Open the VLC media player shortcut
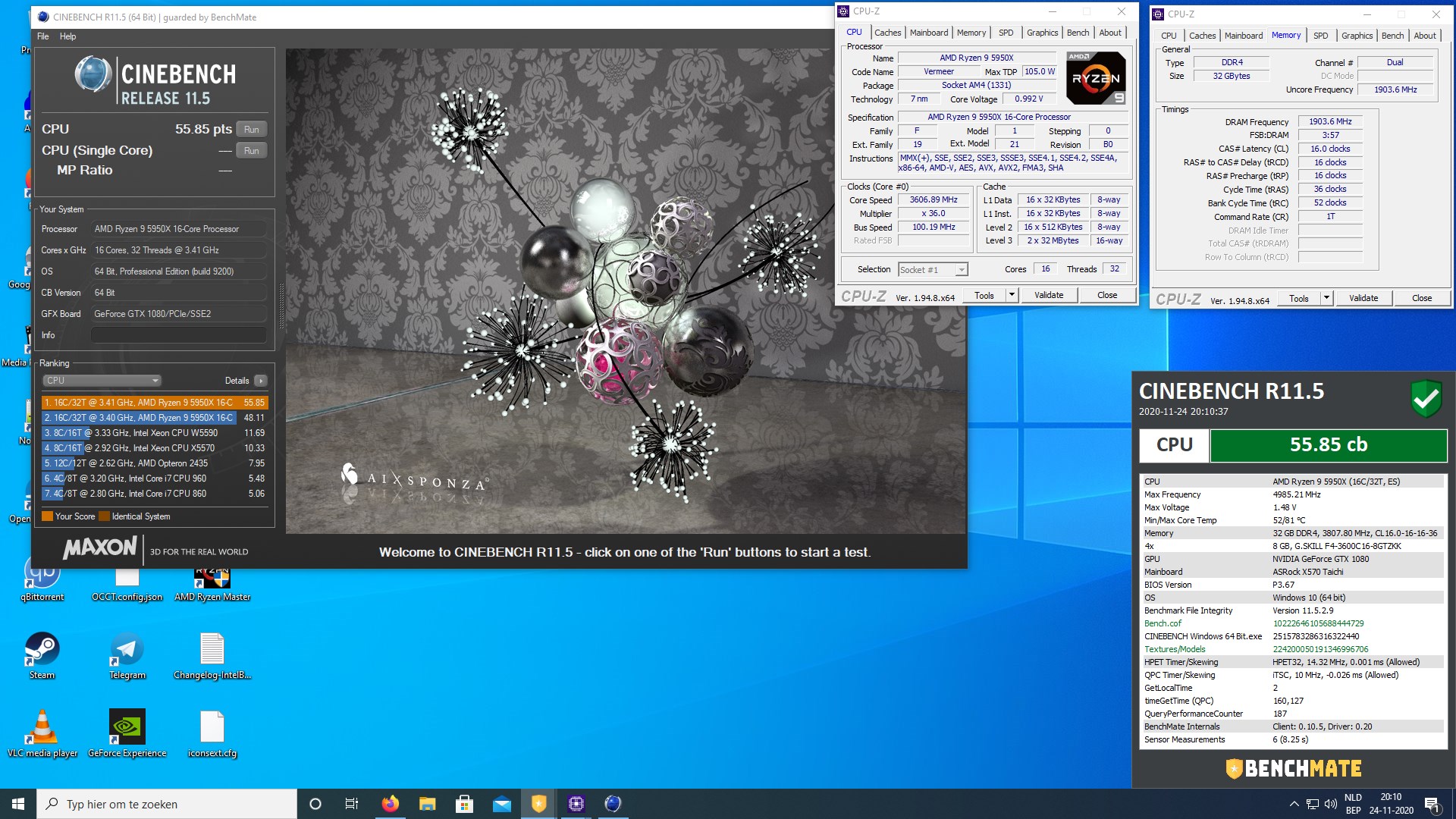 (x=42, y=734)
